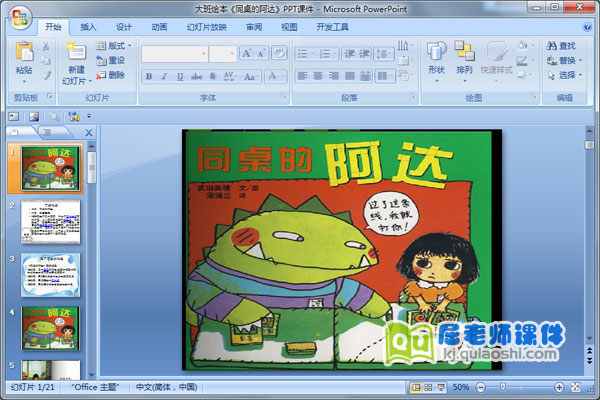The width and height of the screenshot is (600, 400).
Task: Expand the Numbering dropdown arrow
Action: [x=336, y=54]
